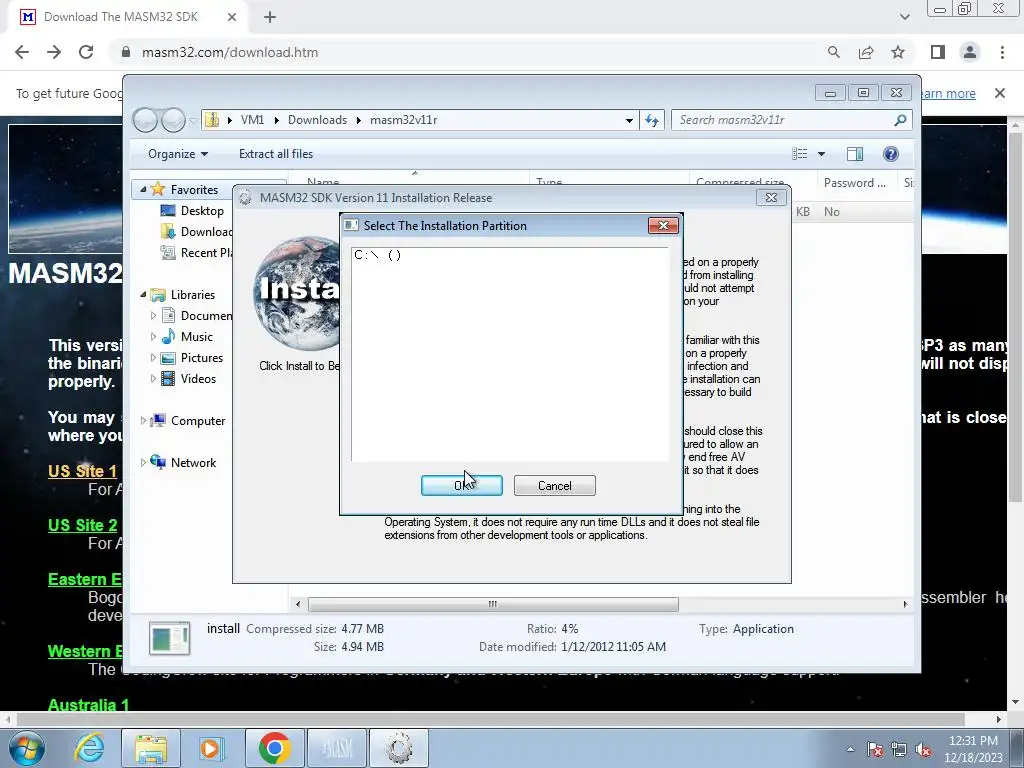Reload the masm32.com page
This screenshot has width=1024, height=768.
click(x=86, y=52)
